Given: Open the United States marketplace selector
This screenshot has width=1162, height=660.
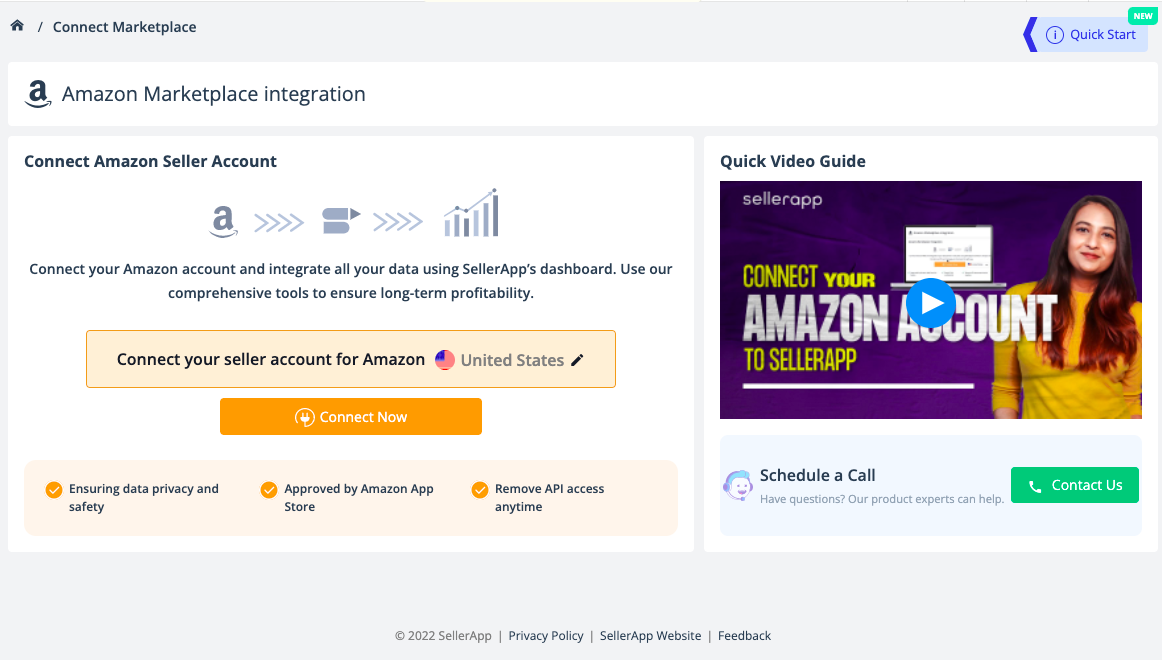Looking at the screenshot, I should click(x=512, y=360).
